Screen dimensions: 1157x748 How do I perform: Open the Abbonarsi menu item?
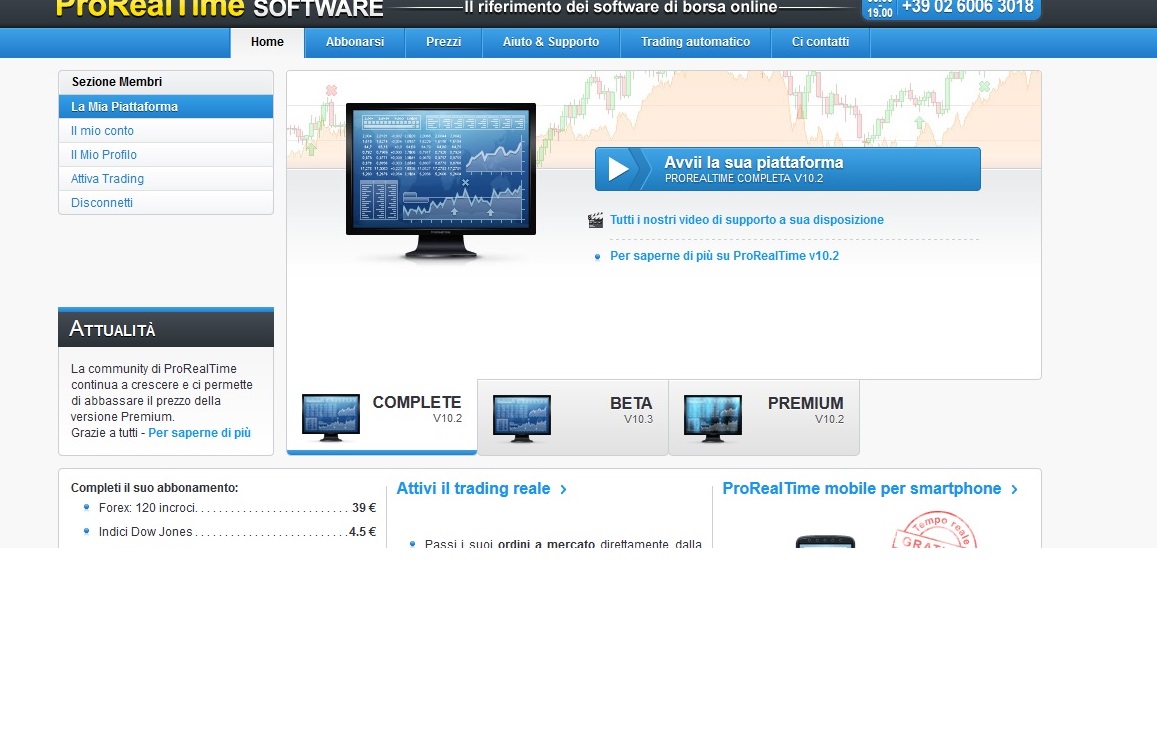click(355, 42)
